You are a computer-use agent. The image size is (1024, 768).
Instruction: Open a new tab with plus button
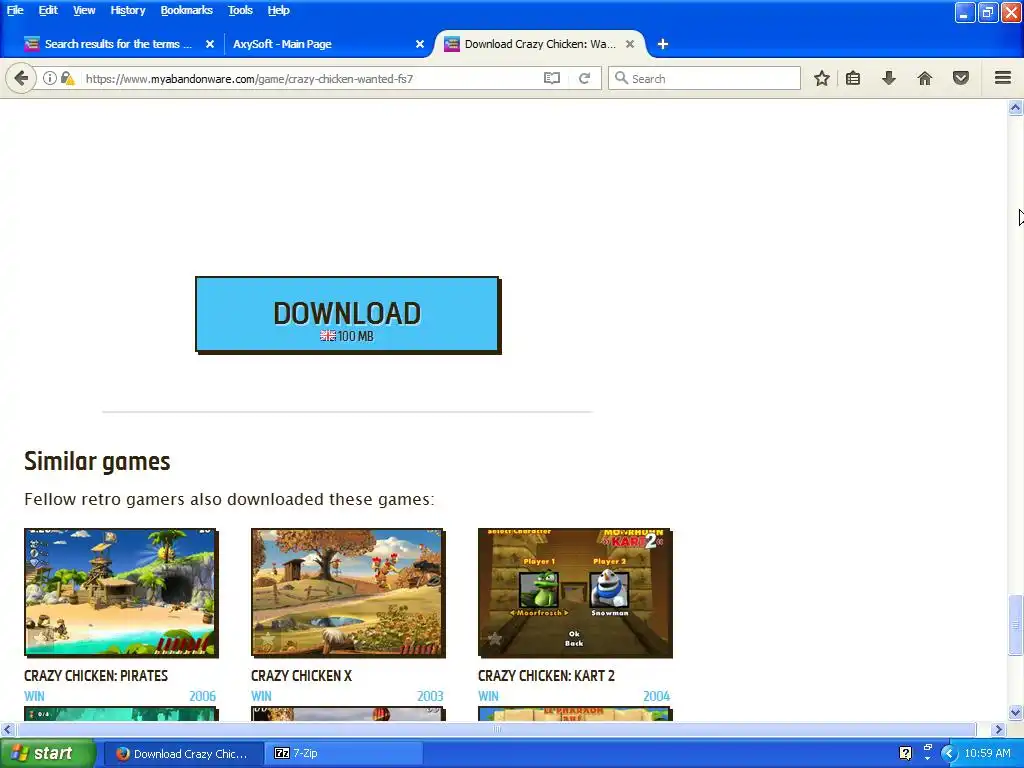click(663, 44)
